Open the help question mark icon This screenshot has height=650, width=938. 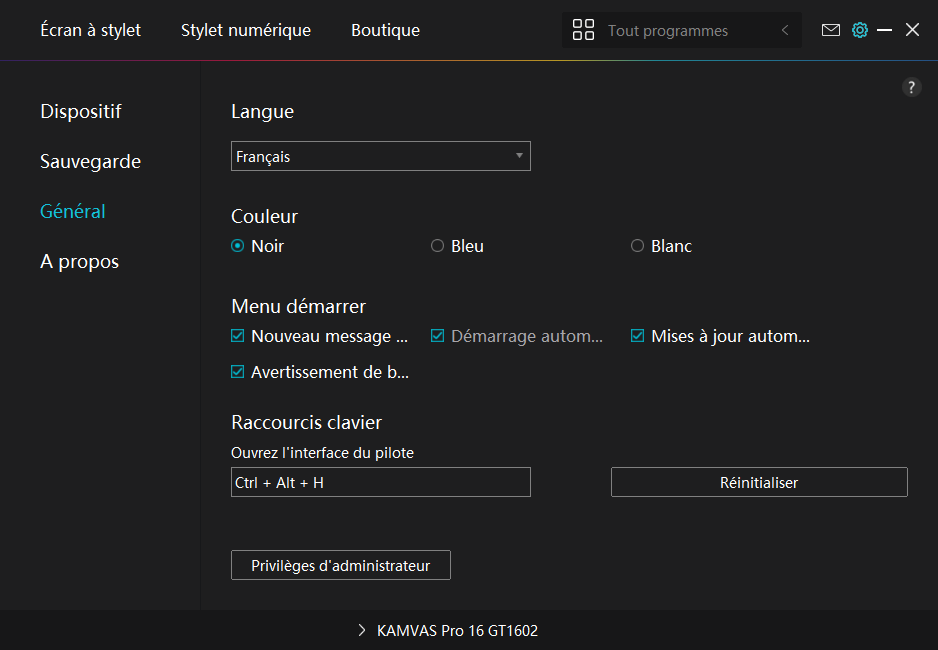[911, 87]
